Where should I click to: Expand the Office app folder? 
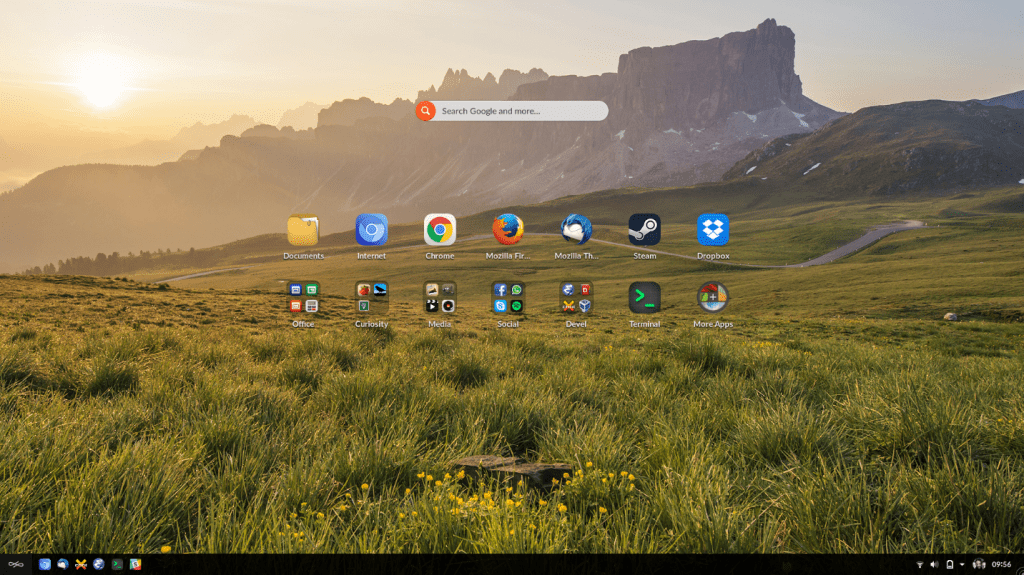(x=303, y=297)
